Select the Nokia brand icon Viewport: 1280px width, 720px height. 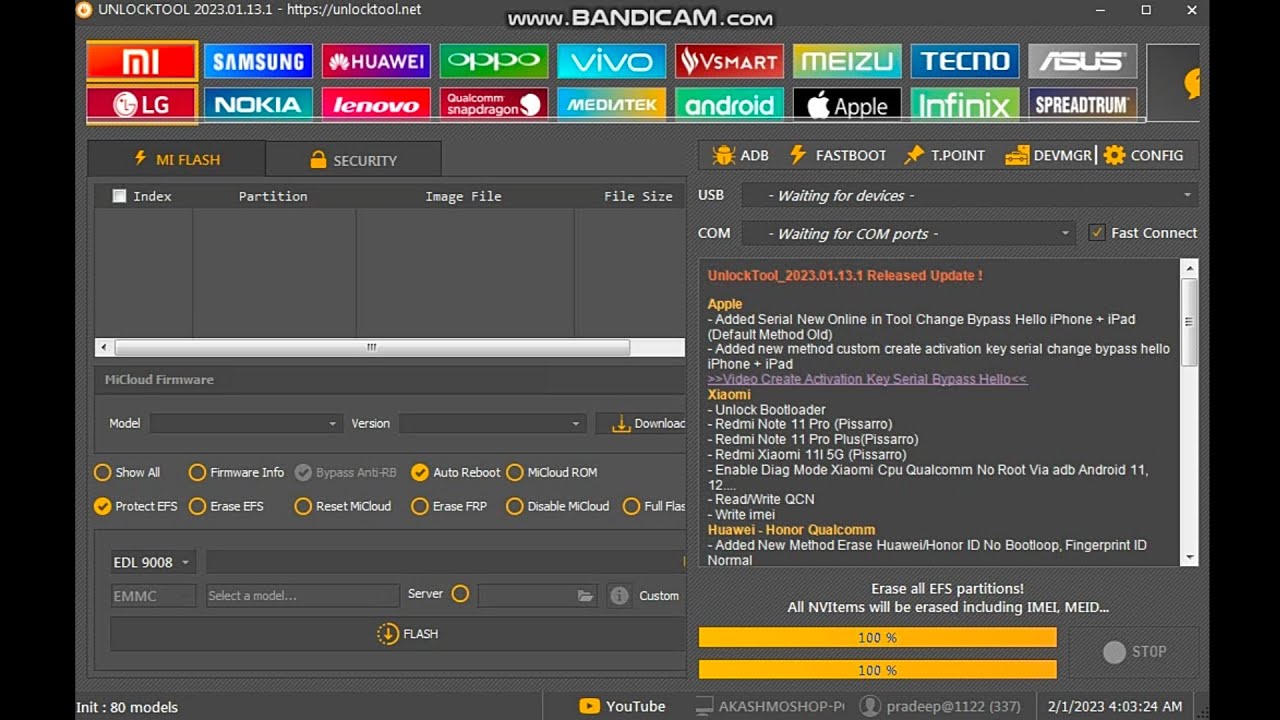pyautogui.click(x=258, y=104)
